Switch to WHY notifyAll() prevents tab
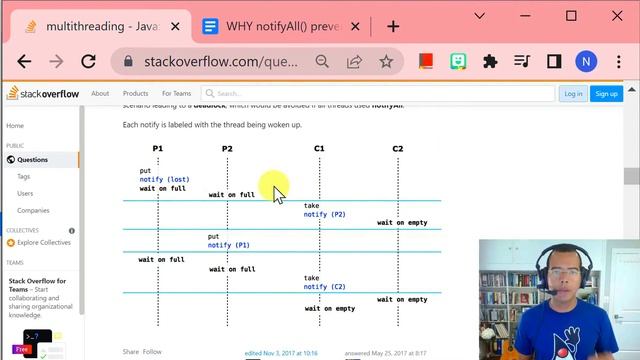This screenshot has height=360, width=640. click(x=282, y=27)
